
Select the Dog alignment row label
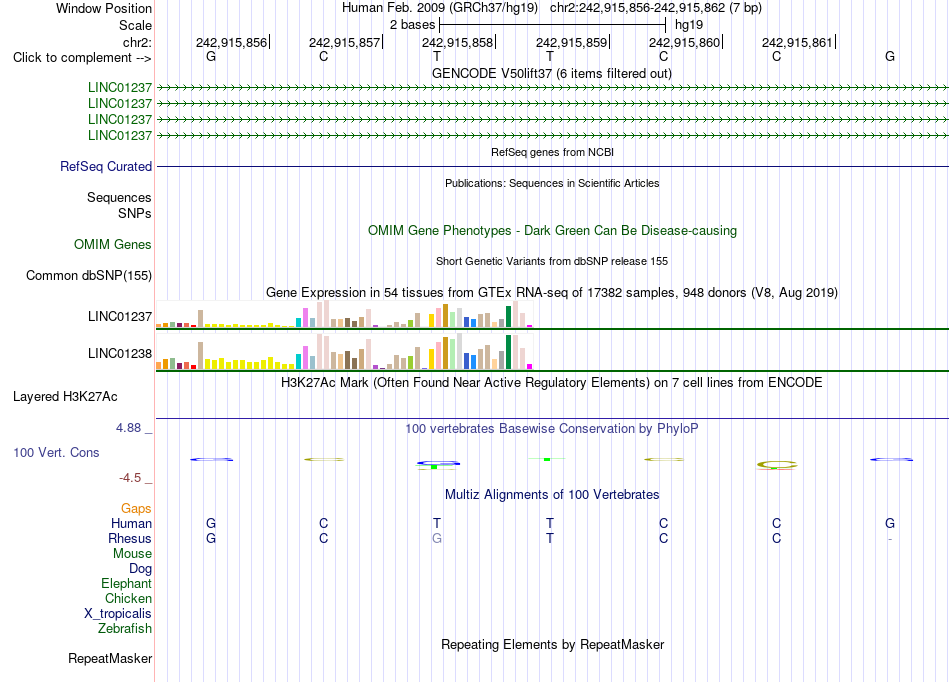click(140, 569)
